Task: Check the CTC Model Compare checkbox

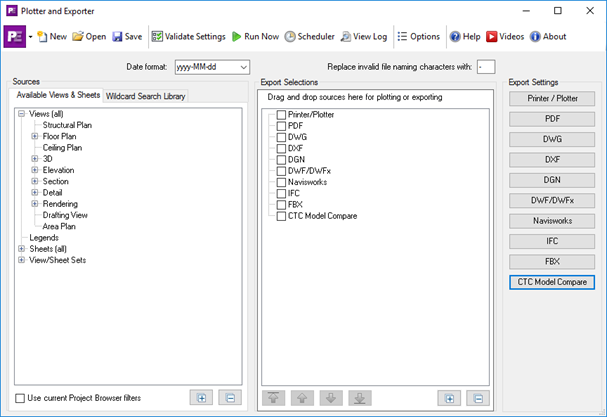Action: (x=281, y=216)
